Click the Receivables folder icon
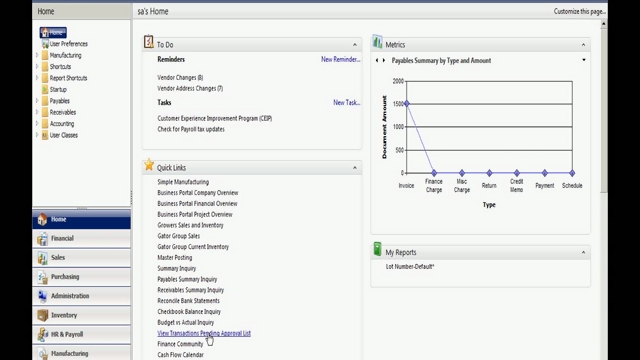This screenshot has height=360, width=640. coord(45,112)
